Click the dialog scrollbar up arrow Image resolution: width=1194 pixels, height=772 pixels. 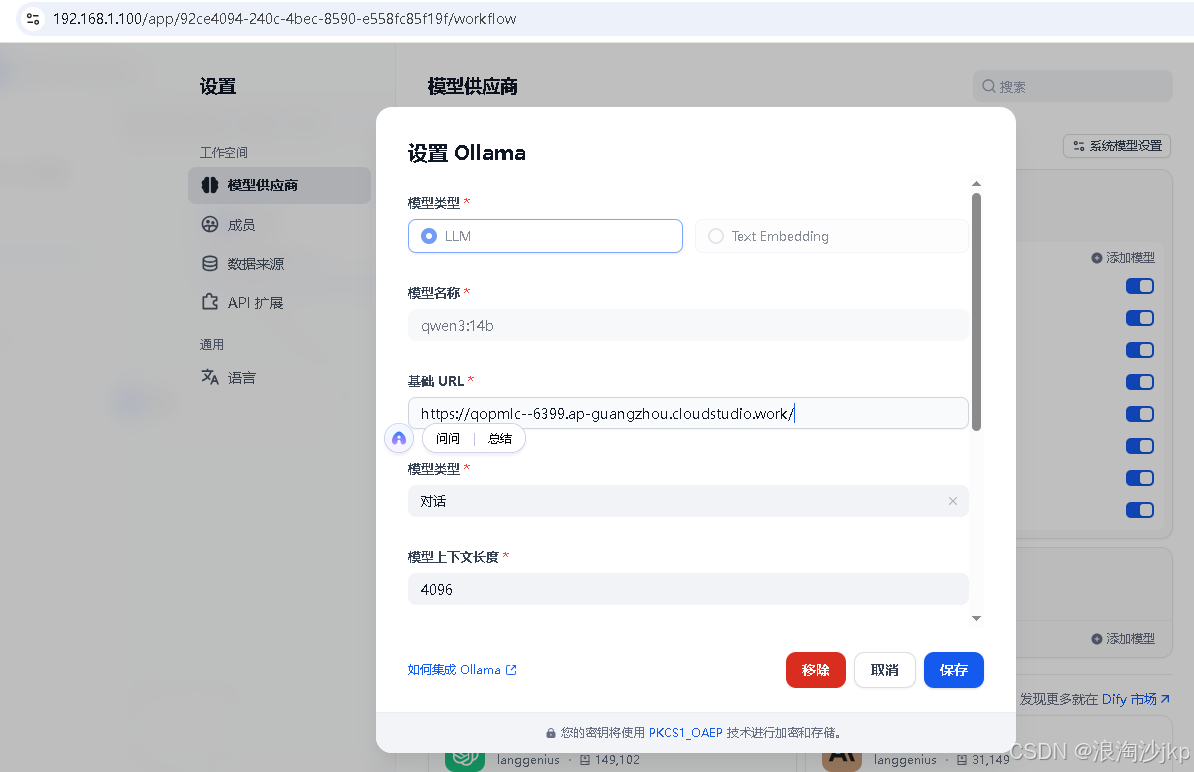tap(976, 183)
